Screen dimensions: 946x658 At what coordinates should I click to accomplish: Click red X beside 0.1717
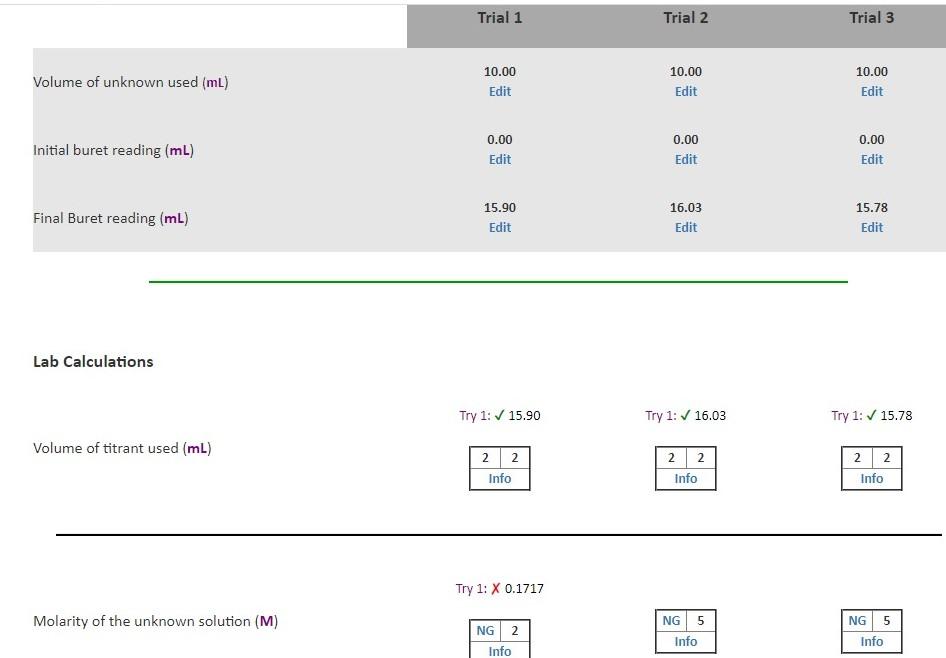coord(495,589)
